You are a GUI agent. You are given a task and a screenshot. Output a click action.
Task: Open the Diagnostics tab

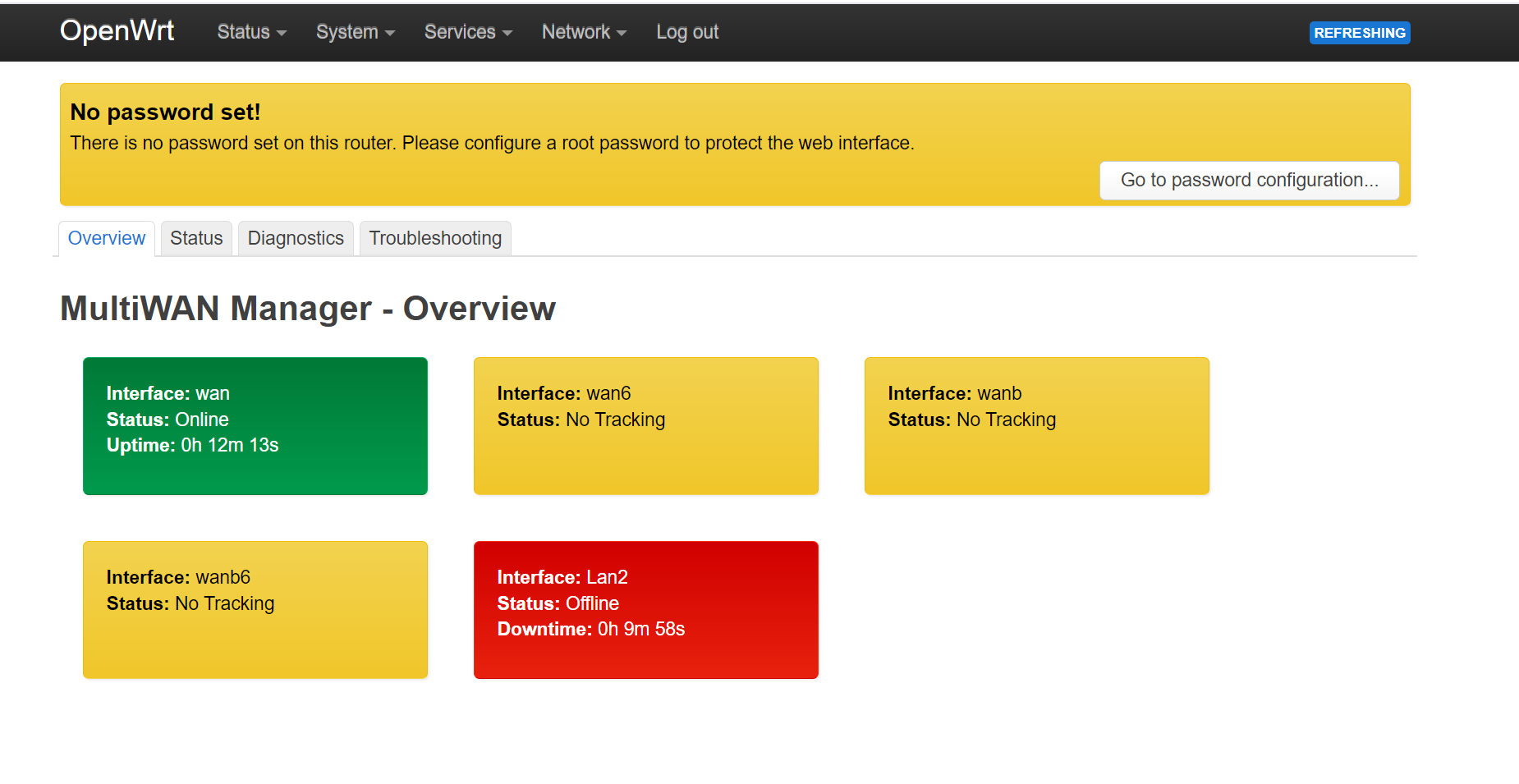coord(296,238)
